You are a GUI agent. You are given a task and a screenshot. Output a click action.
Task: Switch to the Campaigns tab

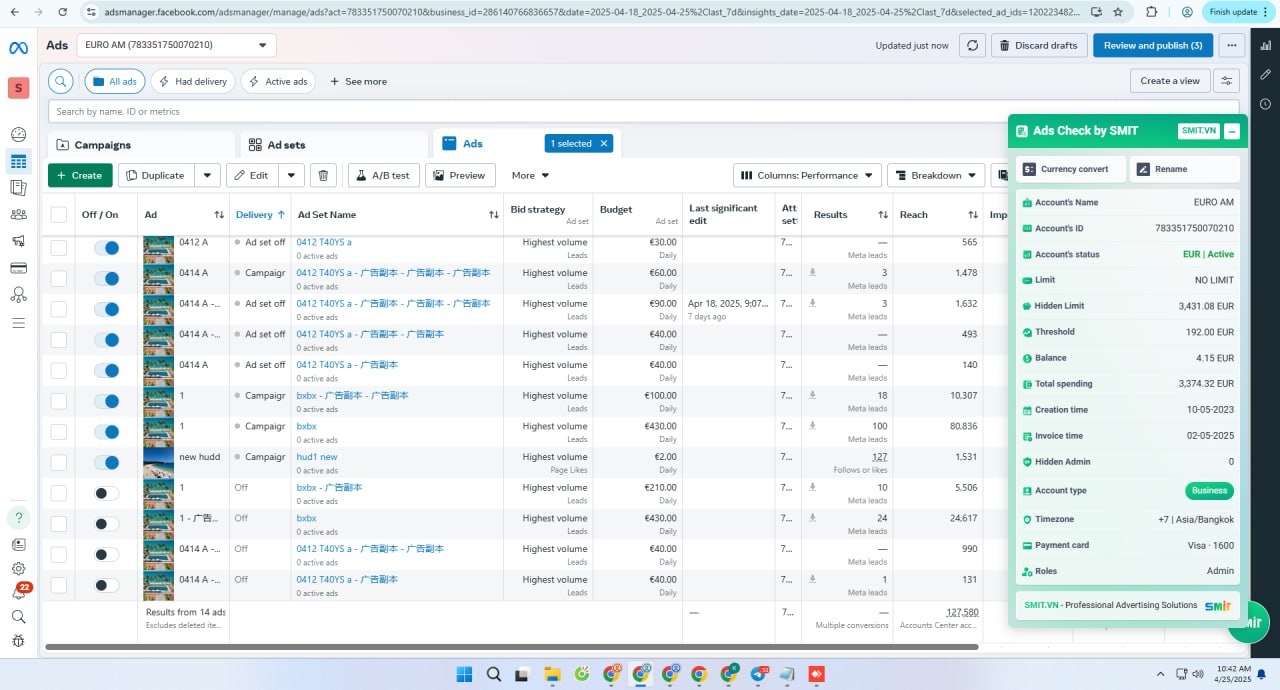point(141,145)
